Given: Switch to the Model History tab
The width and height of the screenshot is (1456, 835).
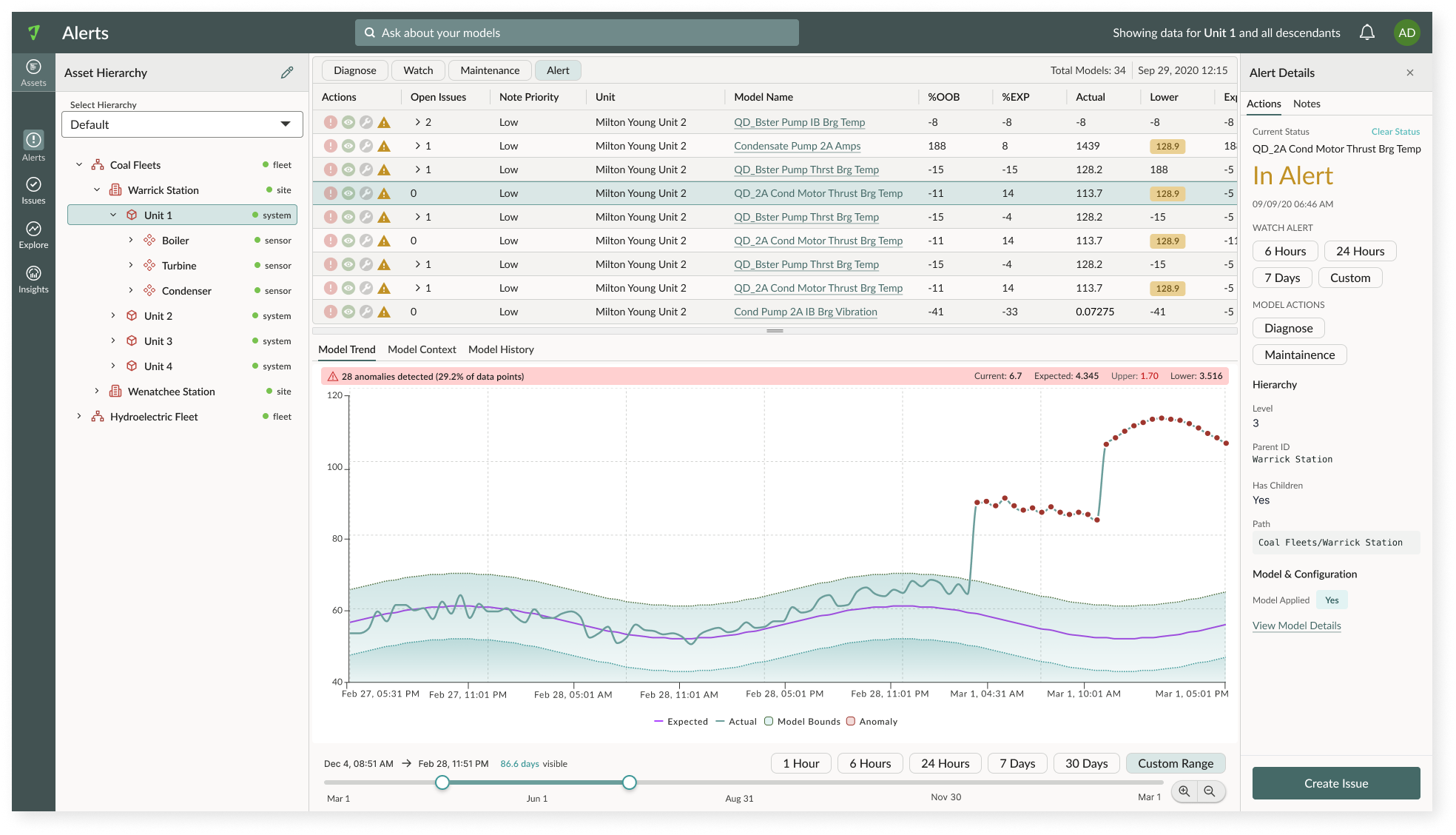Looking at the screenshot, I should [501, 349].
